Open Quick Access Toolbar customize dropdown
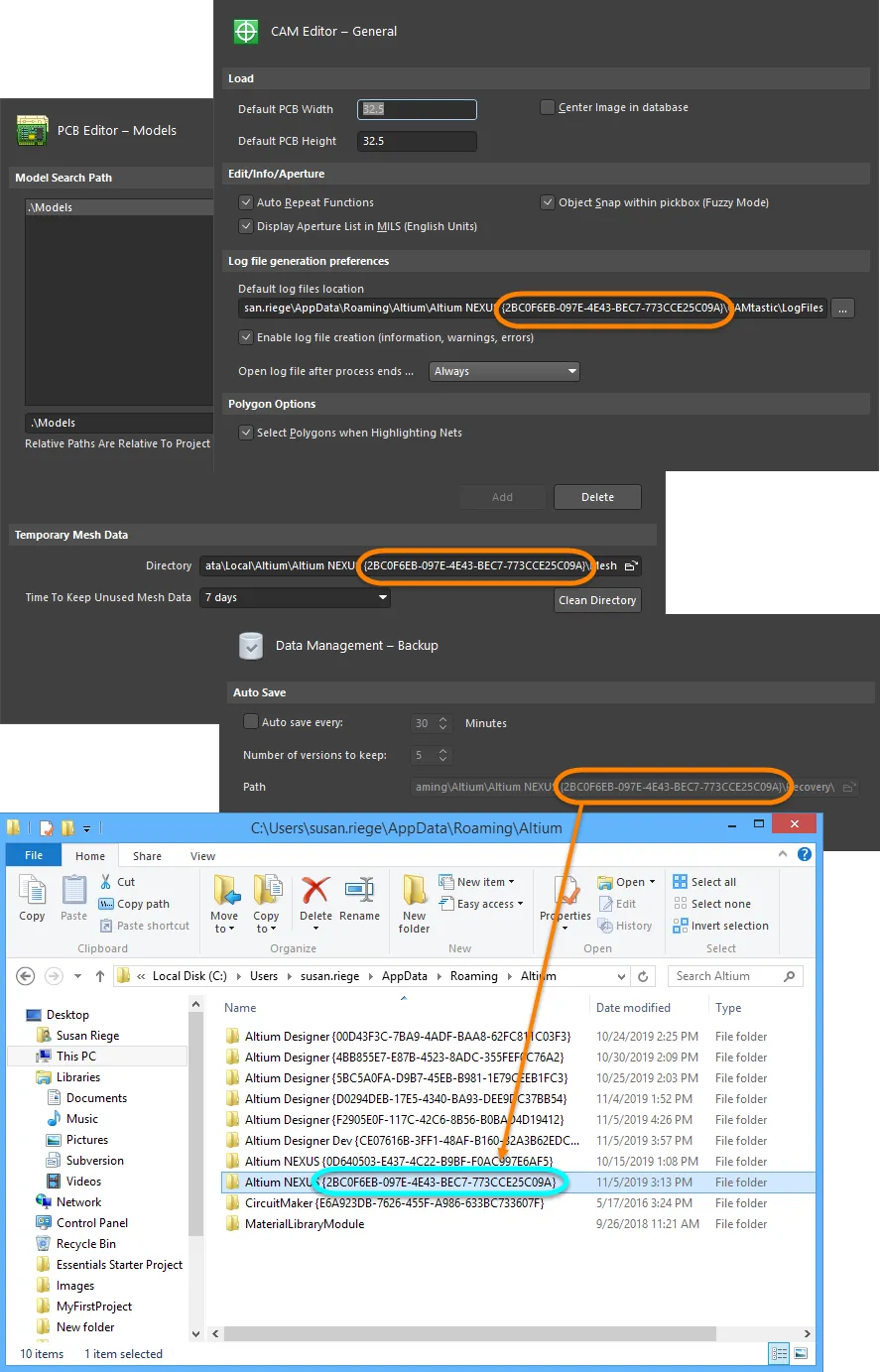The width and height of the screenshot is (880, 1372). [86, 828]
